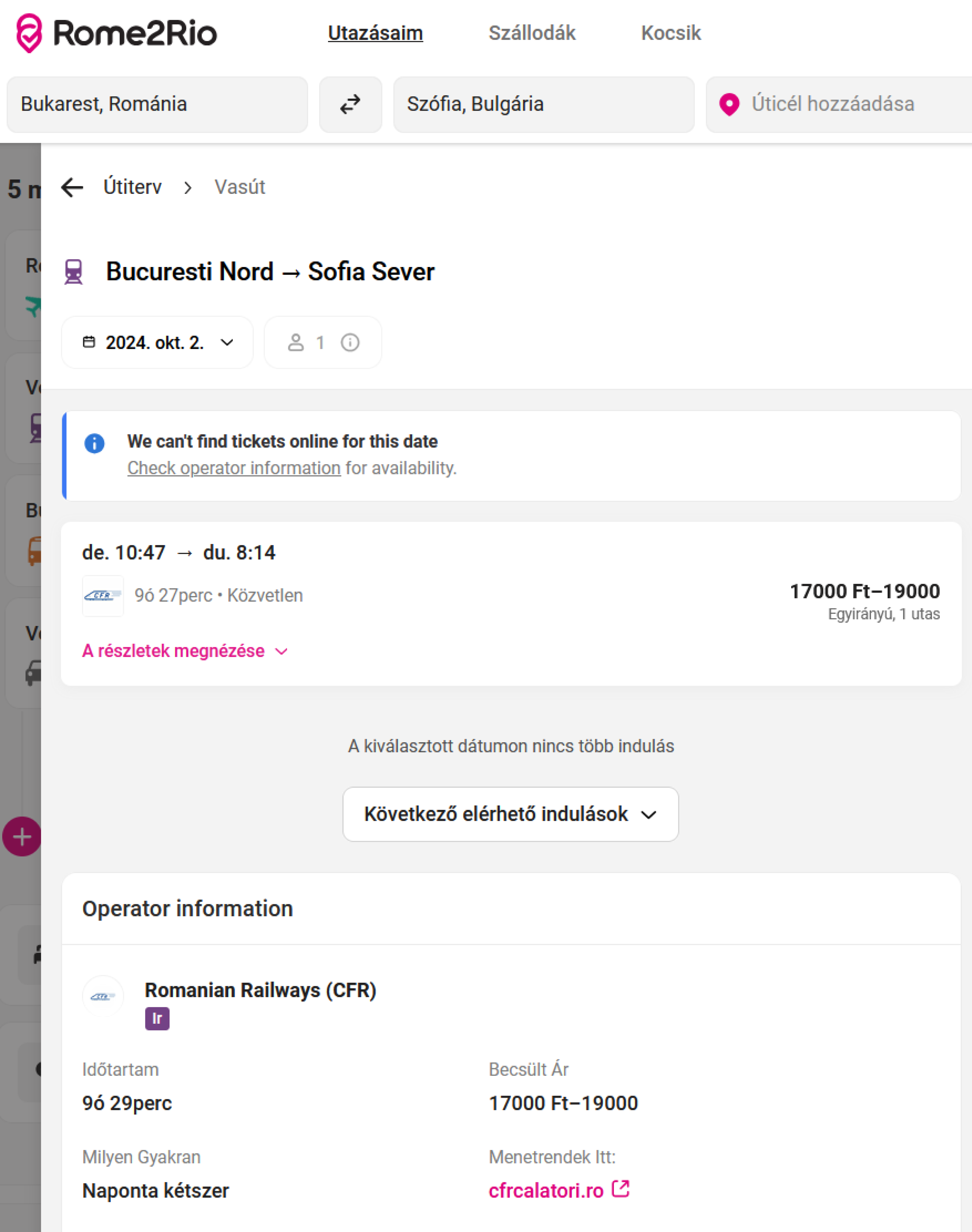Click the Útiterv breadcrumb
The image size is (972, 1232).
point(133,187)
